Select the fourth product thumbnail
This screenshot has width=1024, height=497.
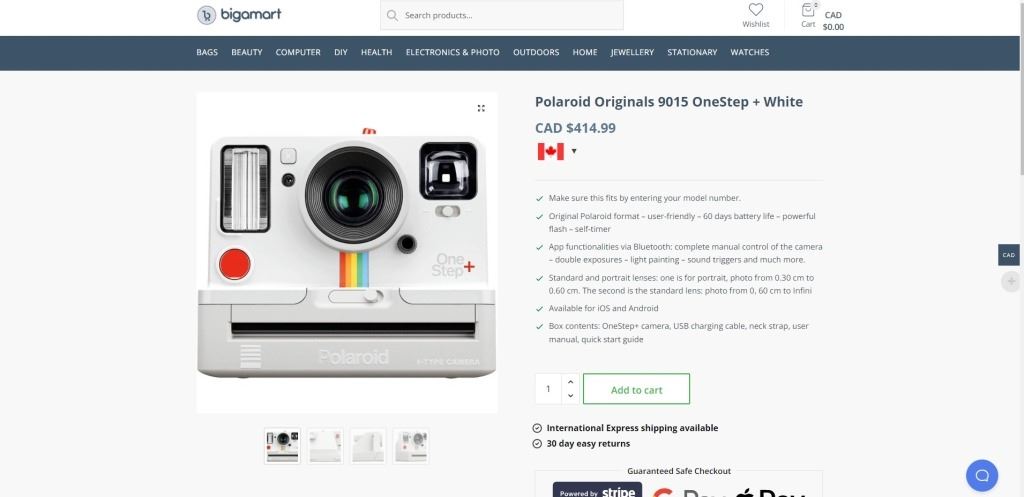(411, 447)
